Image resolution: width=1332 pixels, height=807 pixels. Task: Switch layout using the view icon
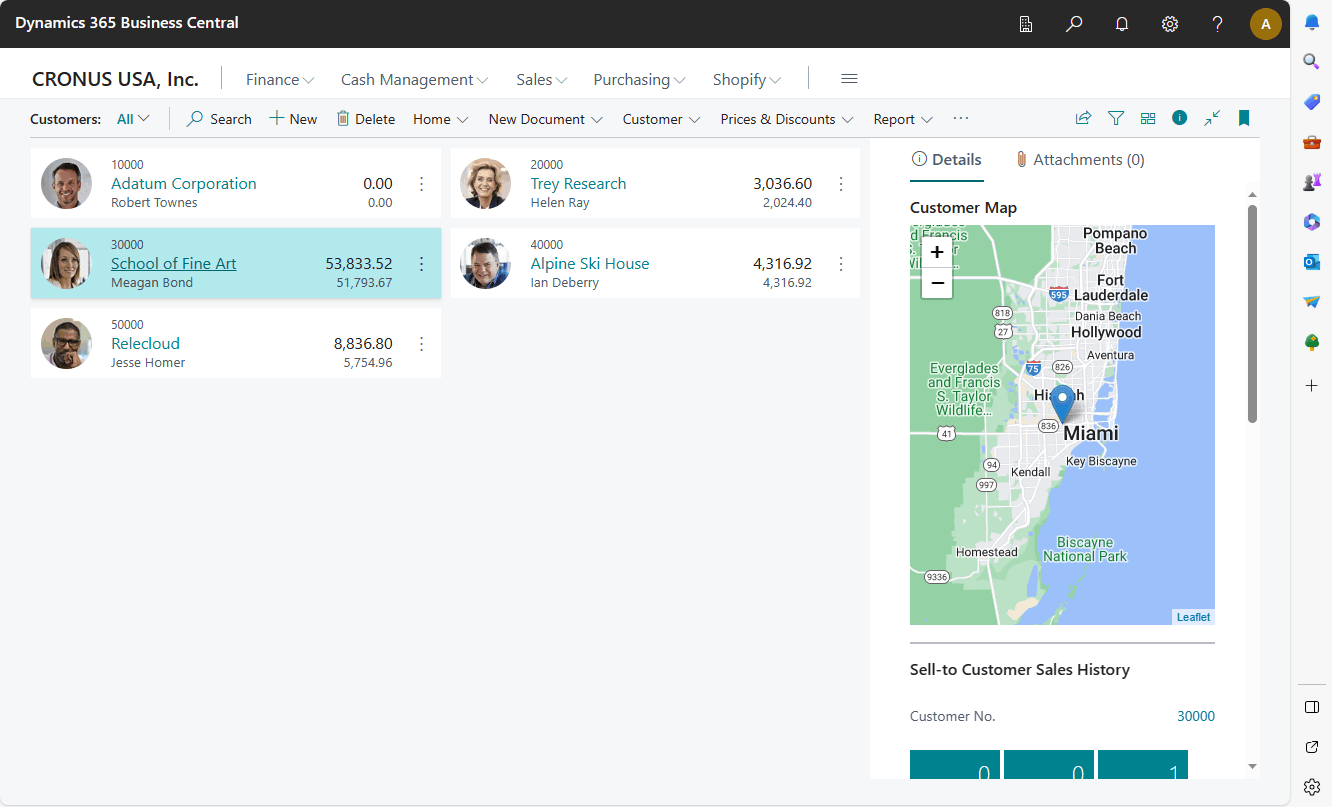(x=1148, y=118)
